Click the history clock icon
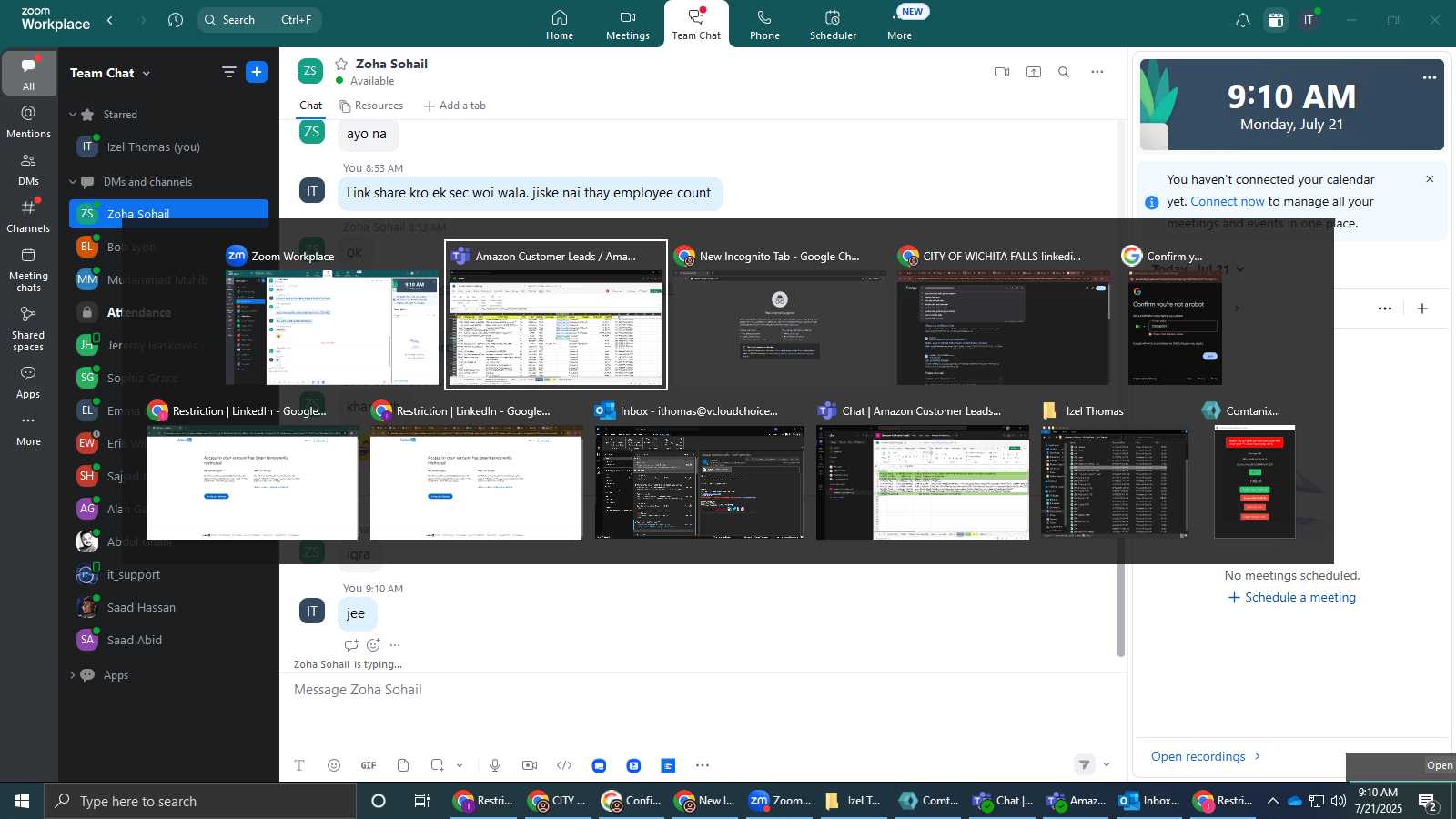 point(176,20)
